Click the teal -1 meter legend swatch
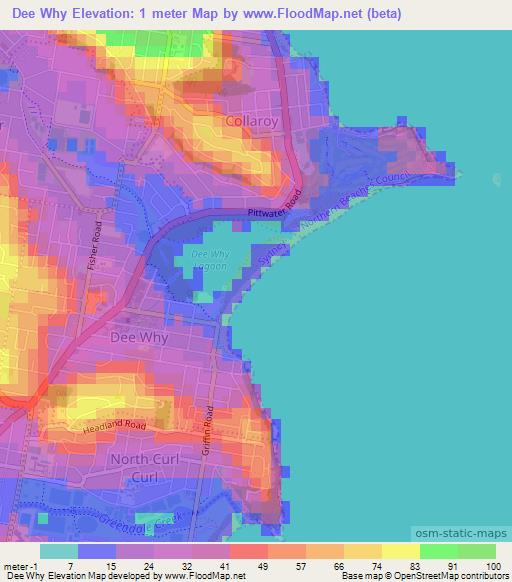The image size is (512, 582). (59, 551)
